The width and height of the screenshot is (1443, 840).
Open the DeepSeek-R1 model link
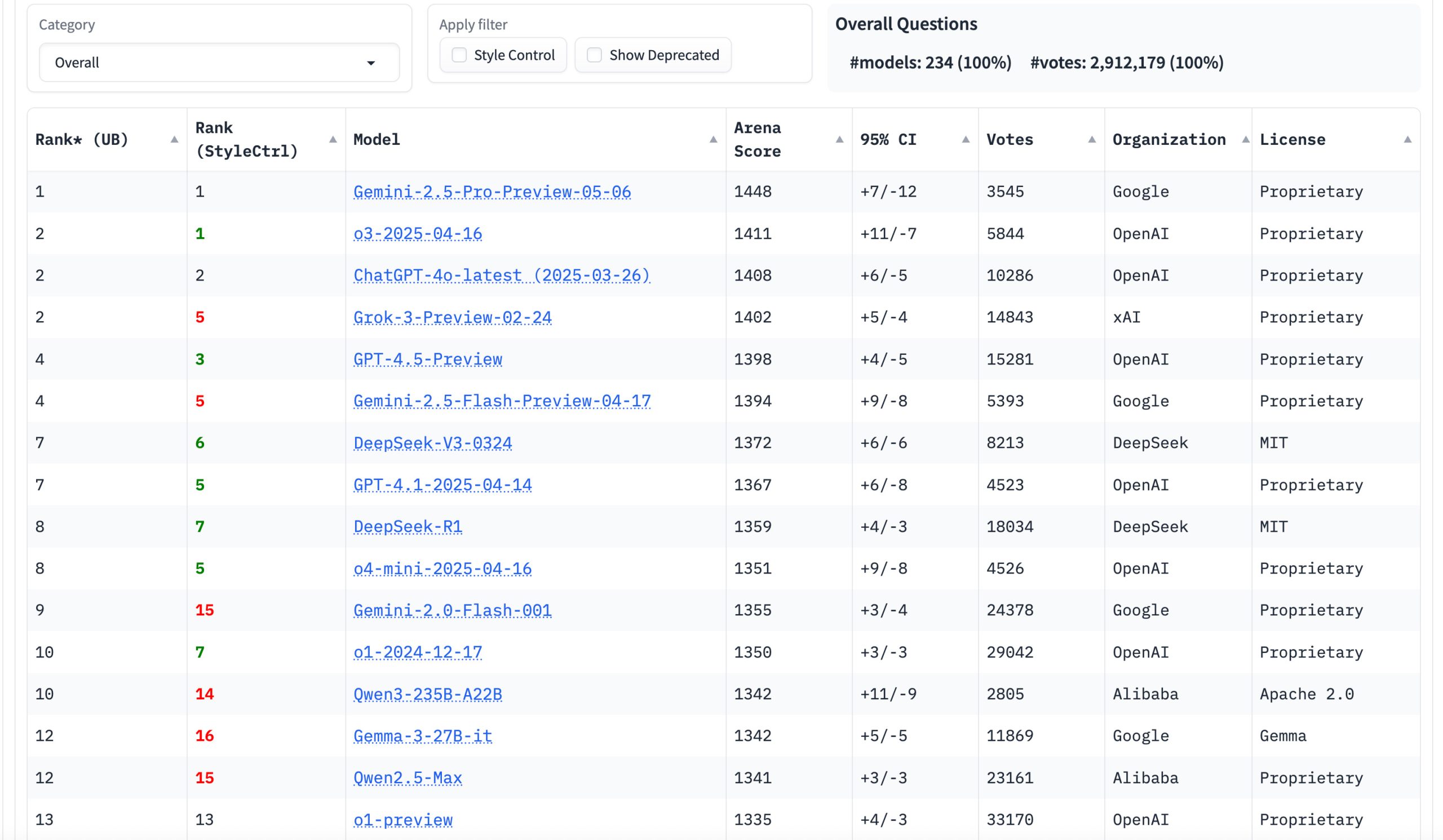click(x=408, y=526)
